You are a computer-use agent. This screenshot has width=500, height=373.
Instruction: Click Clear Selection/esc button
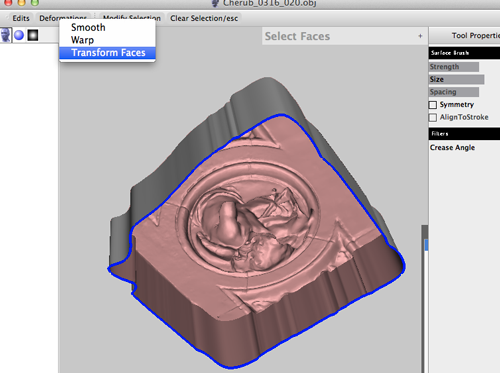[x=204, y=18]
